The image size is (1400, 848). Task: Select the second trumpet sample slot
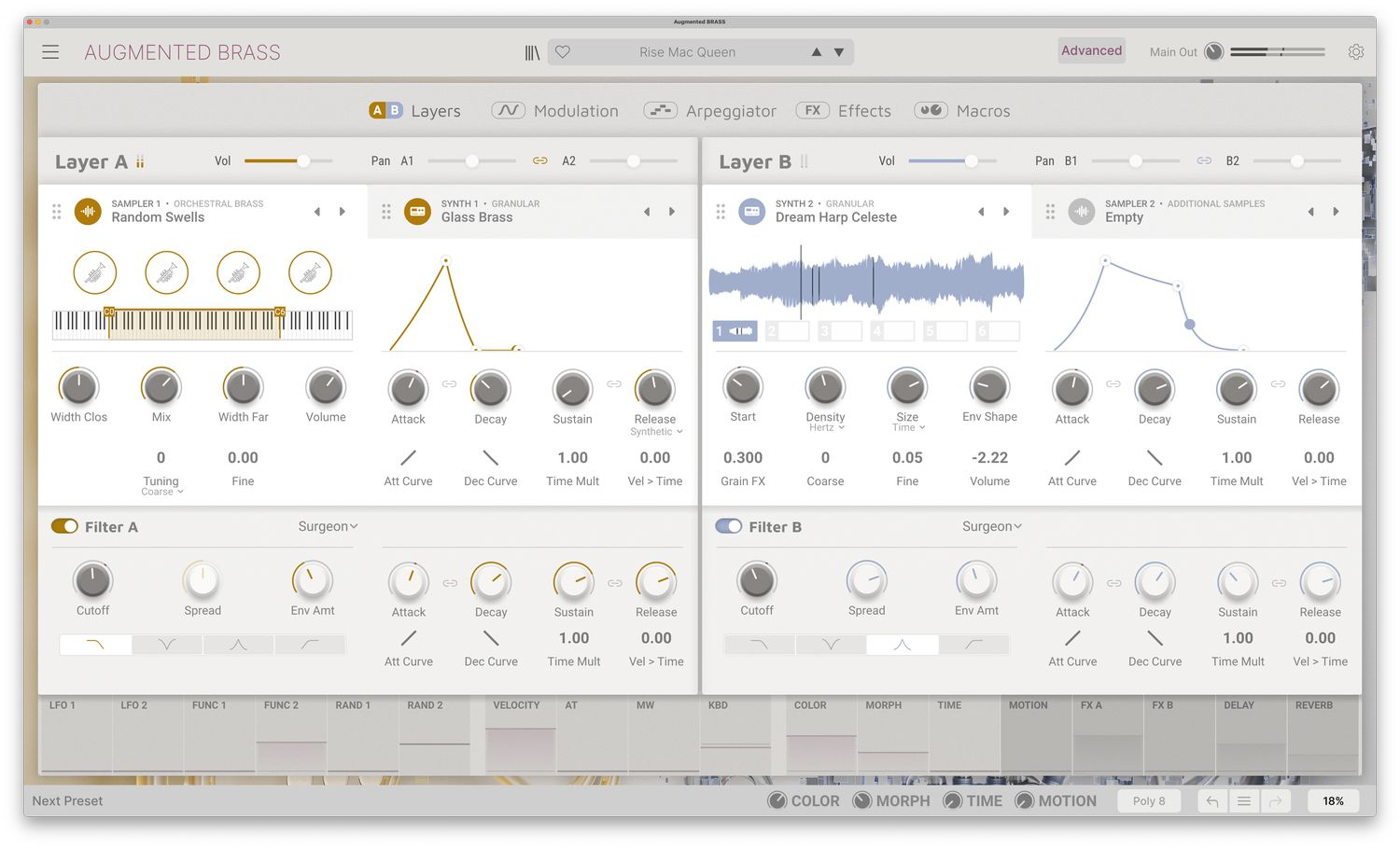click(167, 273)
